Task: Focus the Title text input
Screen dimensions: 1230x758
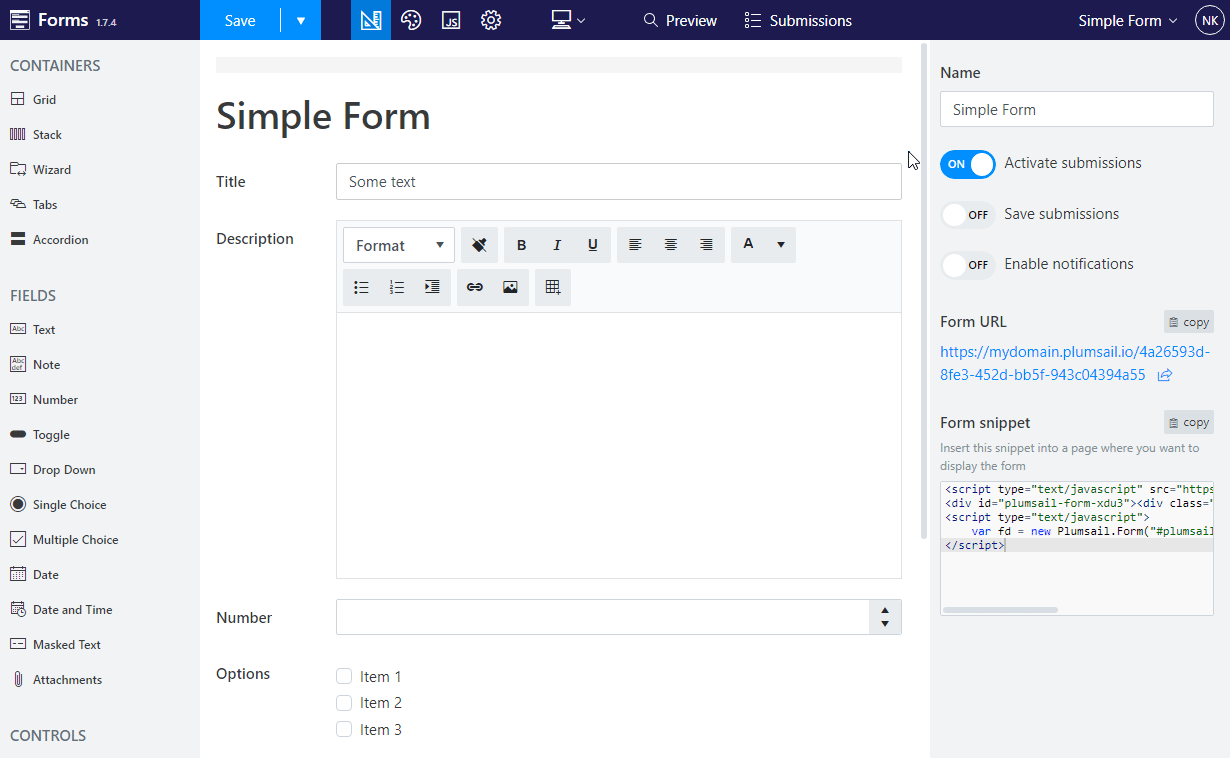Action: 619,182
